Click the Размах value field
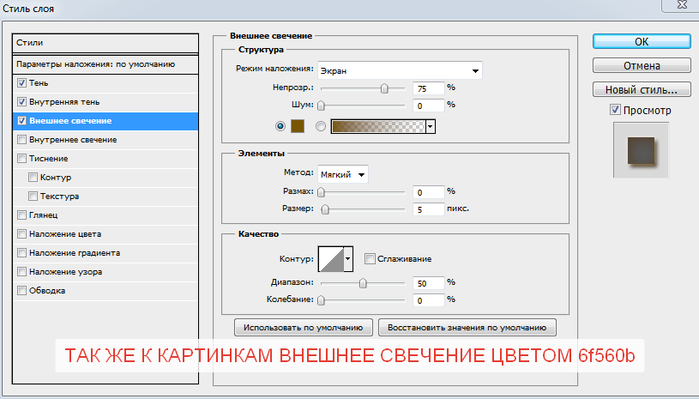699x399 pixels. pyautogui.click(x=428, y=193)
